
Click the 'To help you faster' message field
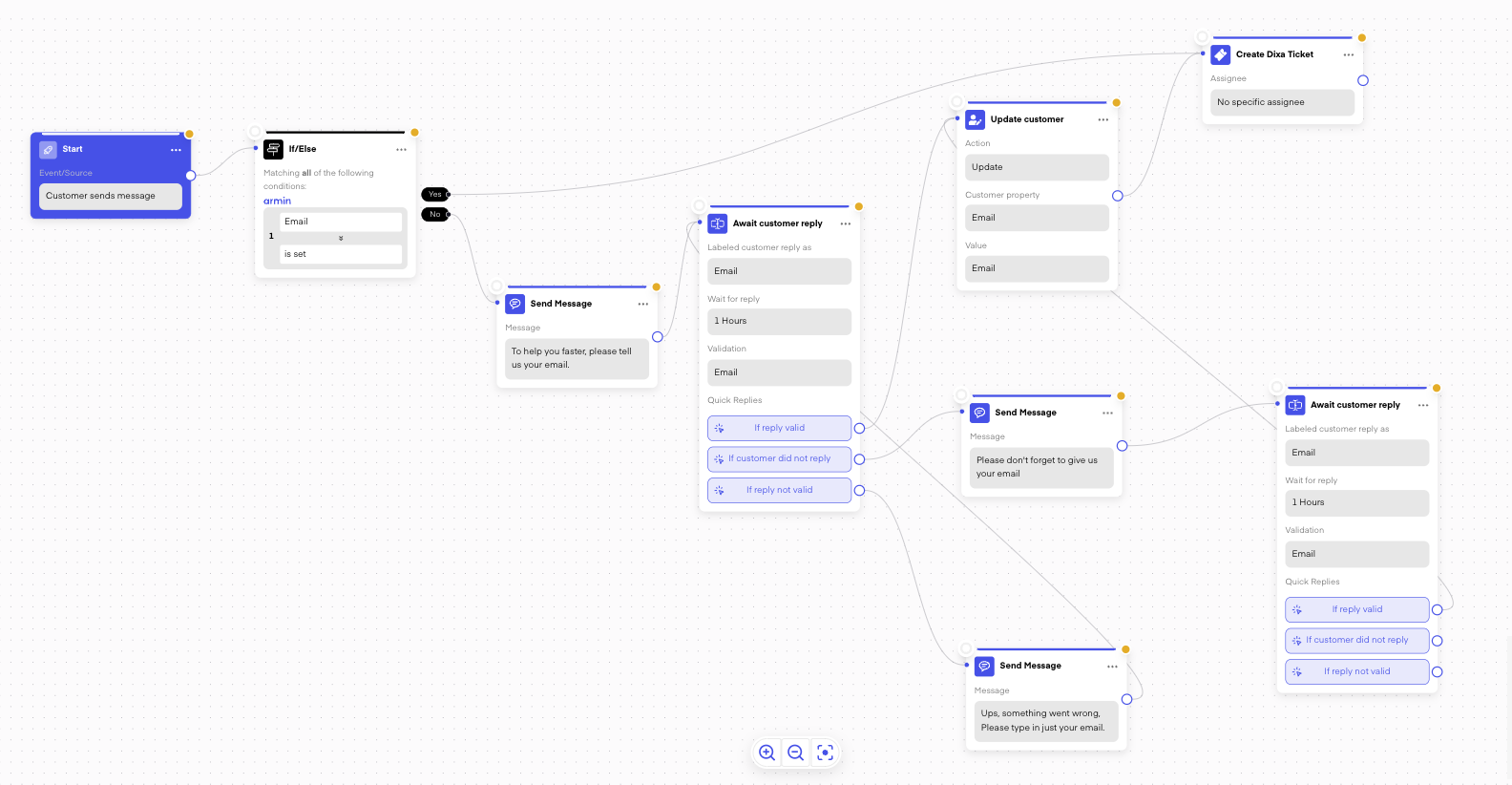[x=577, y=358]
